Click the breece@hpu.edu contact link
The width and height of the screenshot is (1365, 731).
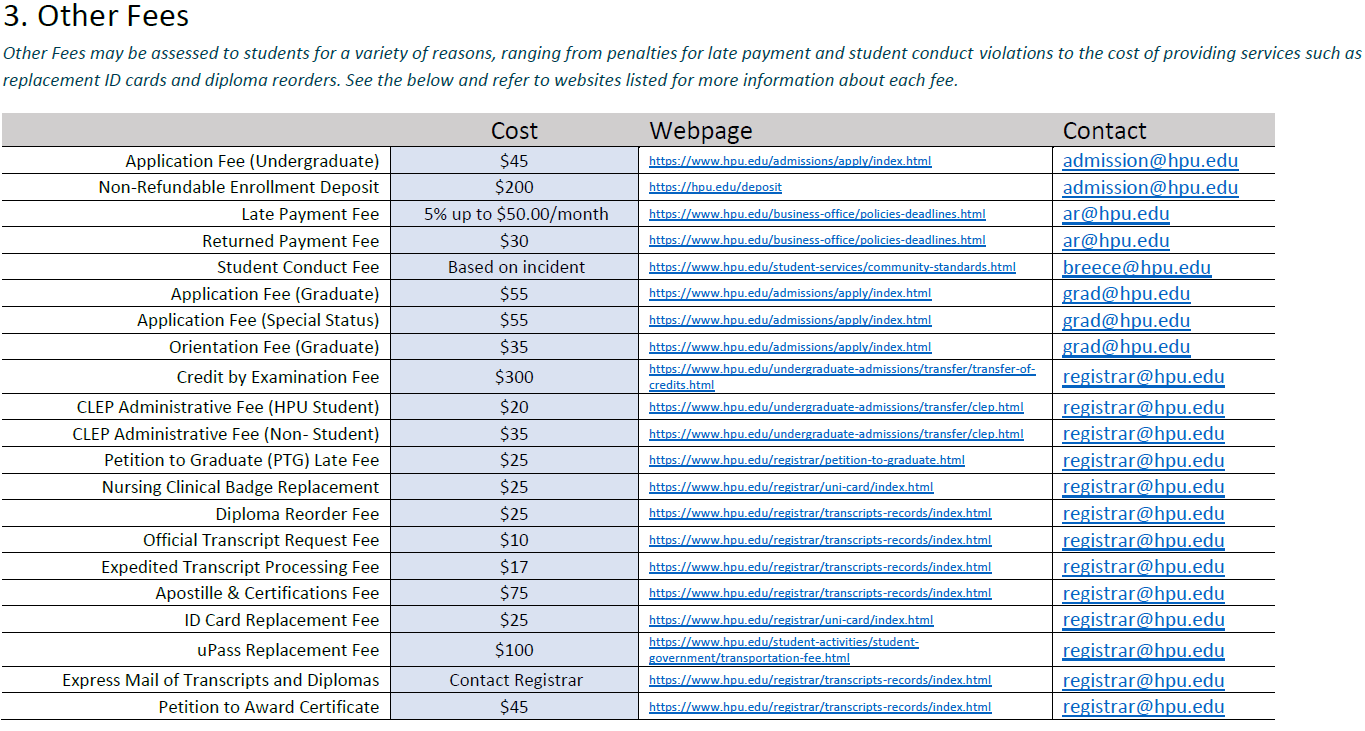click(x=1136, y=268)
